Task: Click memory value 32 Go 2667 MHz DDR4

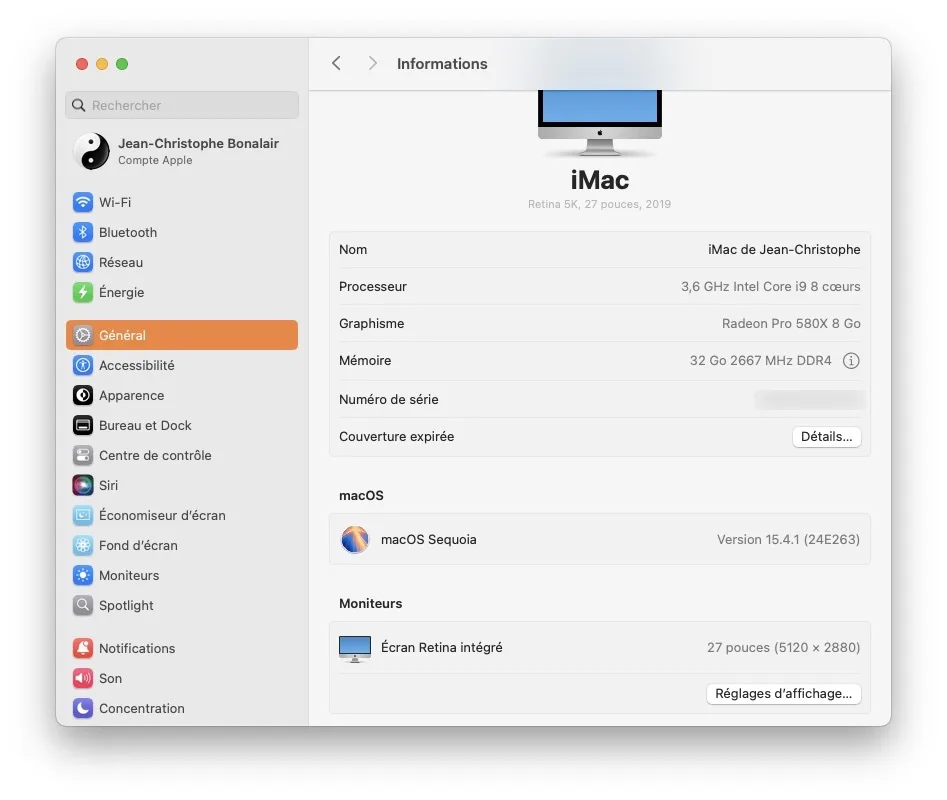Action: coord(760,361)
